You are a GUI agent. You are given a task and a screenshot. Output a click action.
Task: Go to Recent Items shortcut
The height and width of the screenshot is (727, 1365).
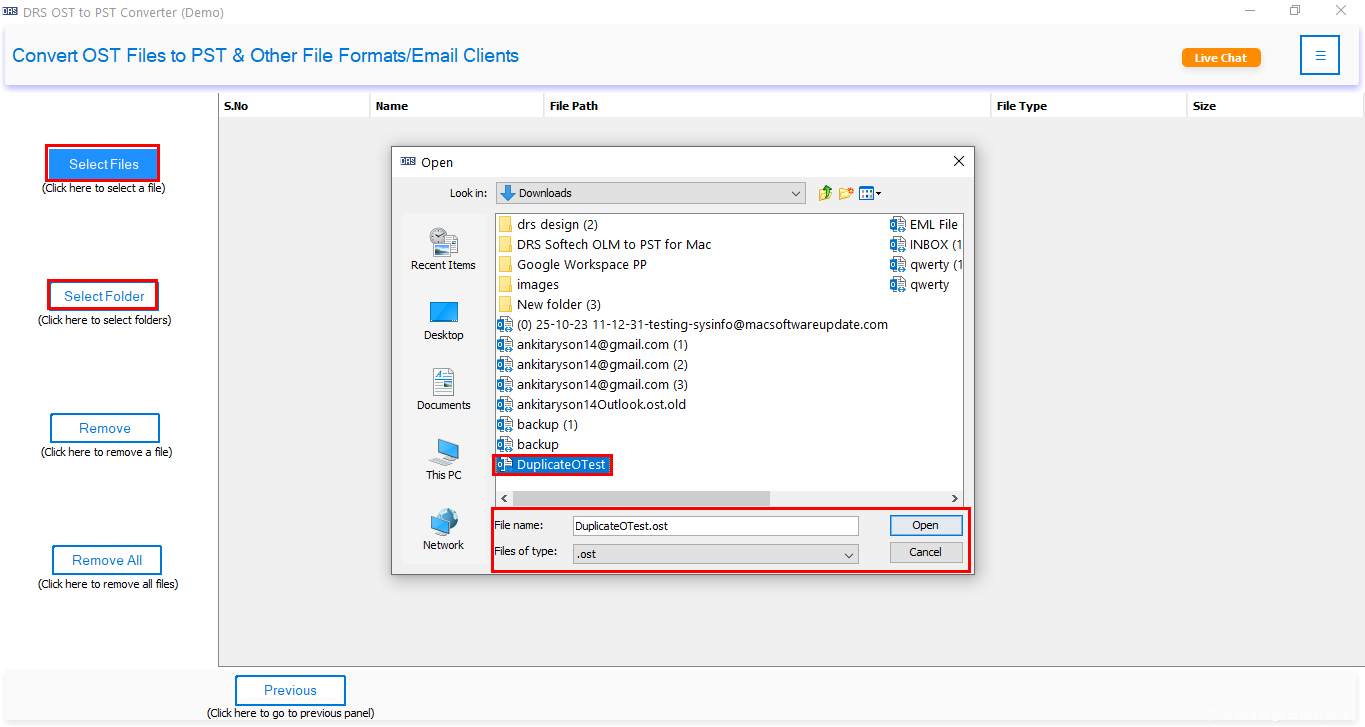(x=443, y=249)
